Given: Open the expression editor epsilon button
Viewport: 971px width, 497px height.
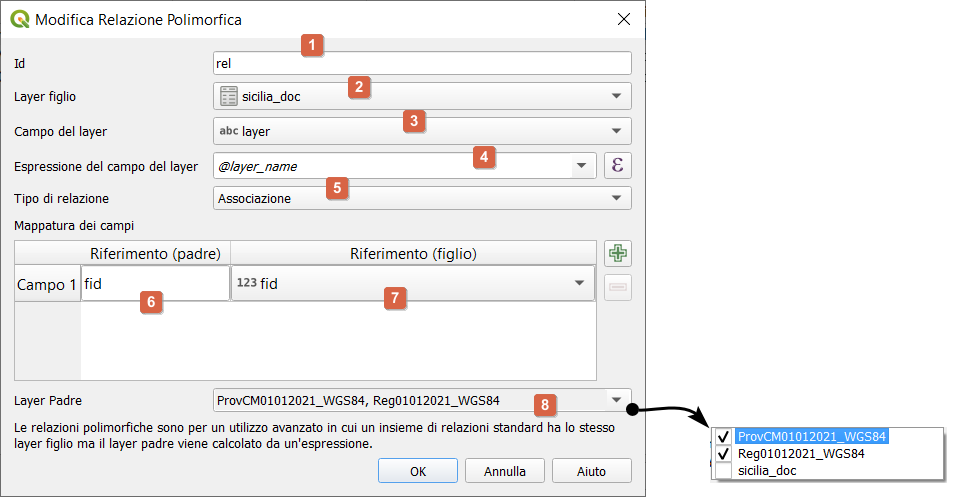Looking at the screenshot, I should [617, 166].
